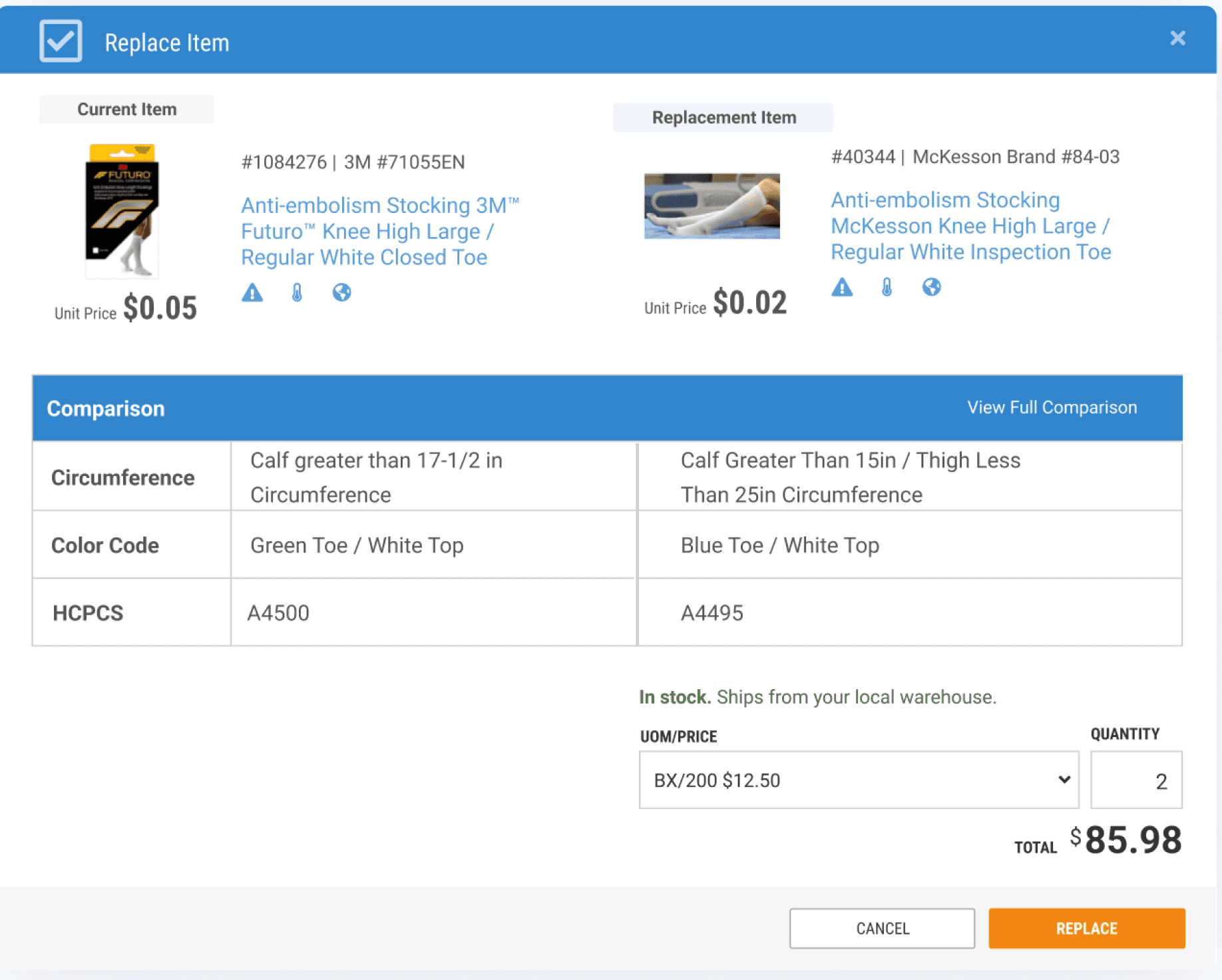Click current item's warning triangle icon
1222x980 pixels.
(252, 292)
